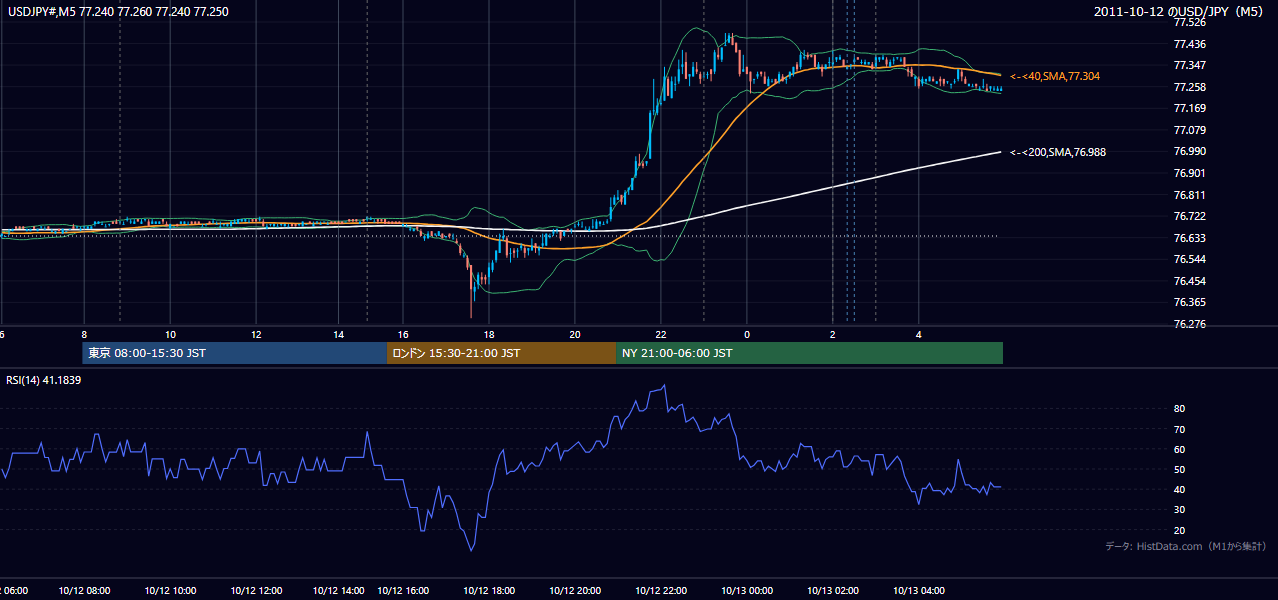Viewport: 1278px width, 600px height.
Task: Click price axis label 76.544
Action: tap(1189, 259)
